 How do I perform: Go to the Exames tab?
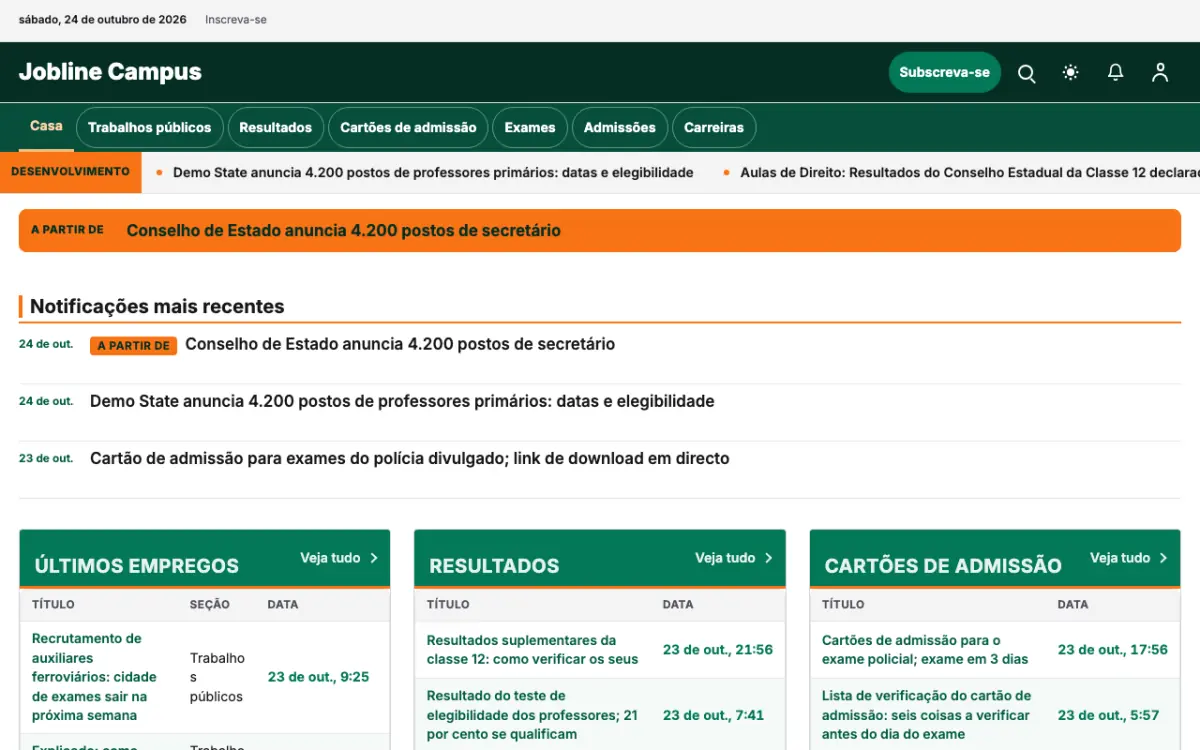pos(530,127)
